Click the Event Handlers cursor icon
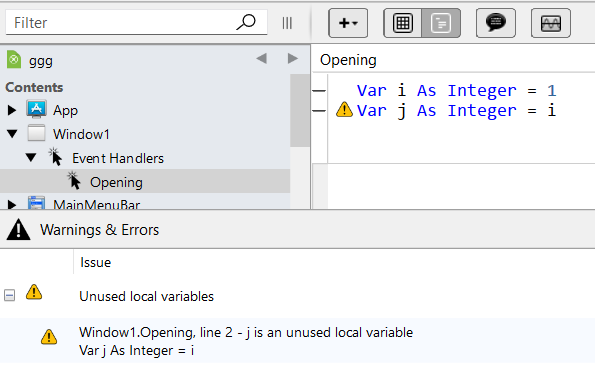The image size is (595, 385). pyautogui.click(x=55, y=157)
